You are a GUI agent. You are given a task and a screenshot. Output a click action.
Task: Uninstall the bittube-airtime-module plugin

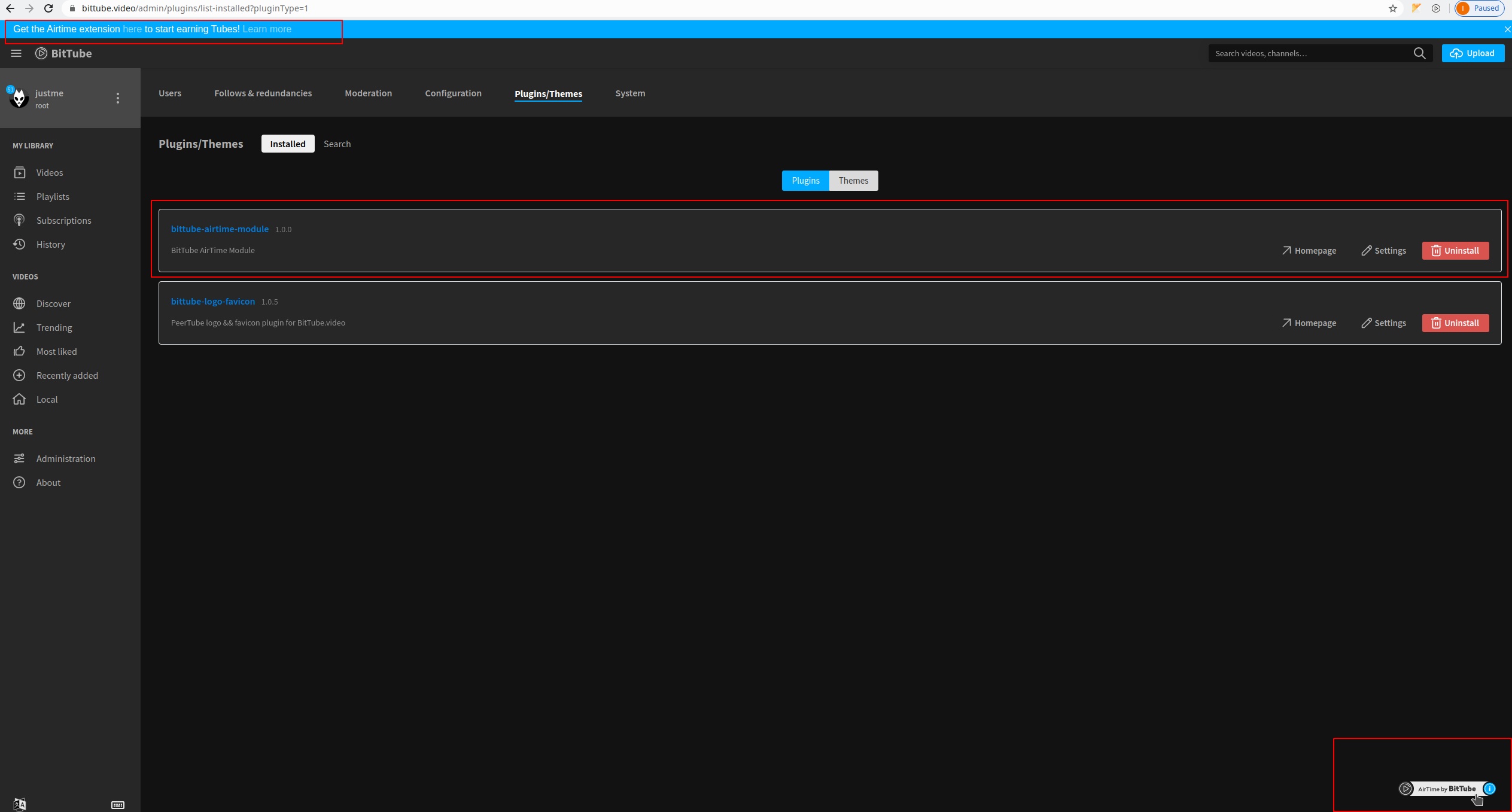tap(1455, 251)
